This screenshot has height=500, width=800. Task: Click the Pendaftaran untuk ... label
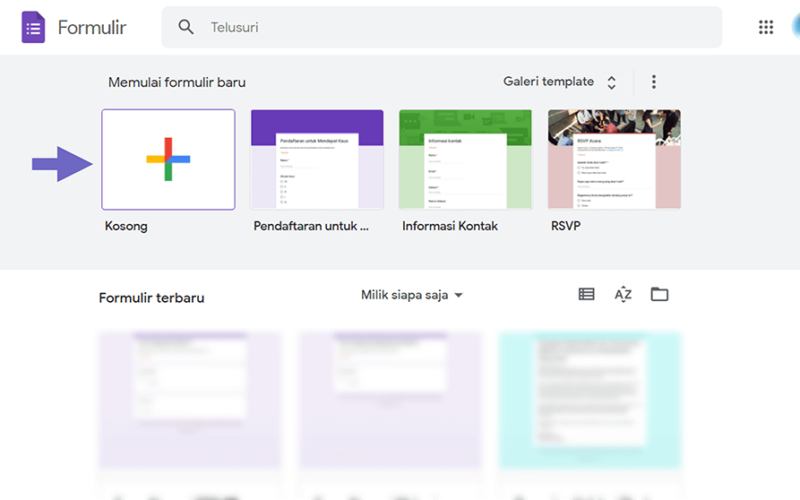(x=311, y=226)
